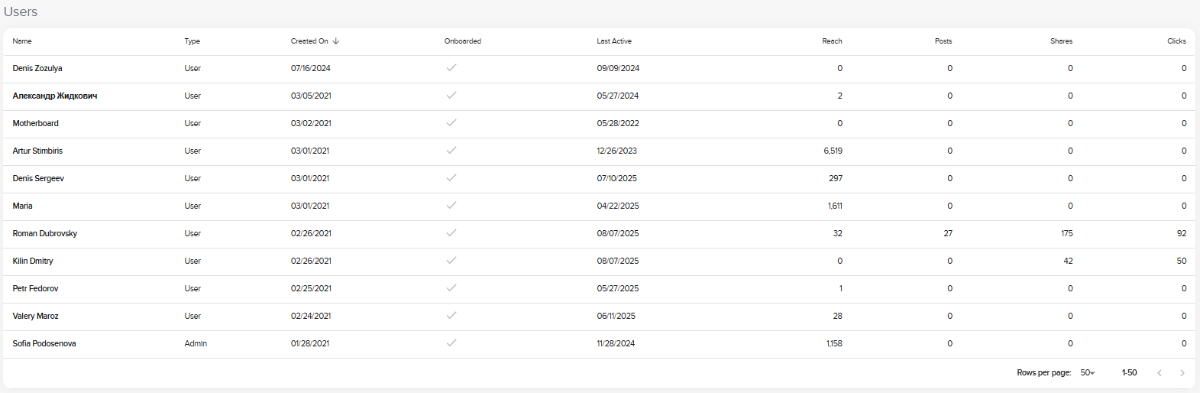
Task: Click Onboarded checkmark for Motherboard
Action: [x=451, y=123]
